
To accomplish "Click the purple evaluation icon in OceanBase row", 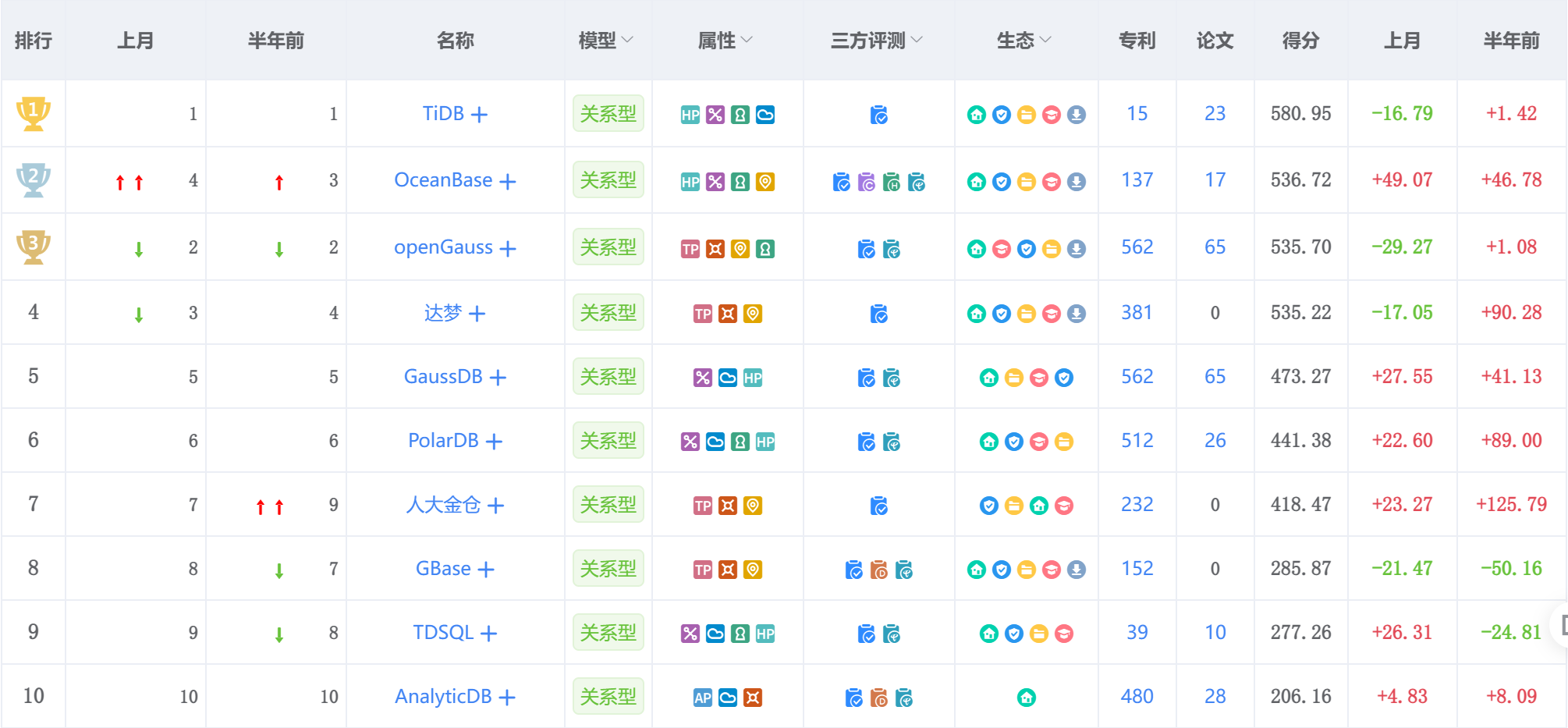I will pyautogui.click(x=867, y=182).
